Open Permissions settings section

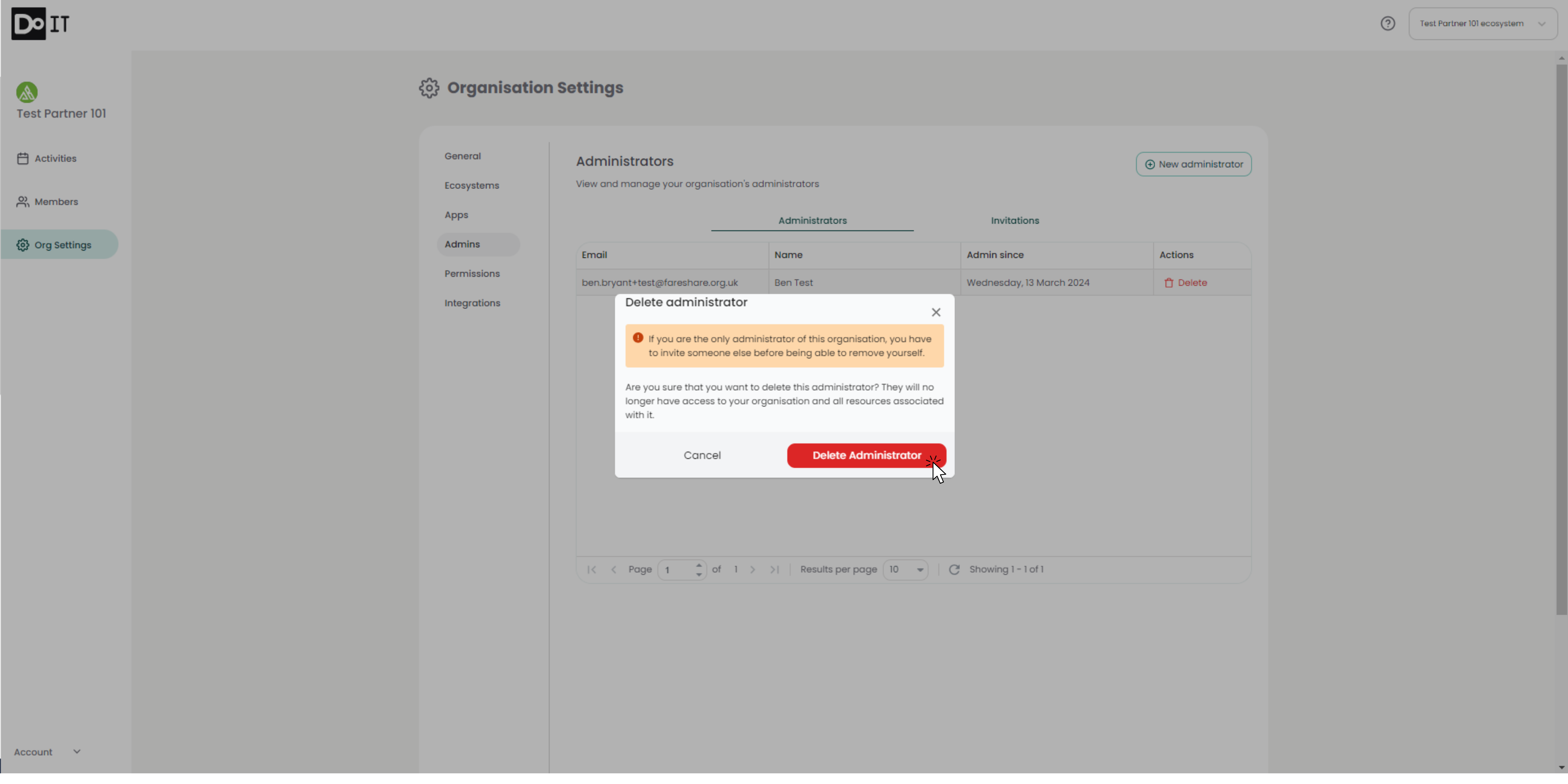[x=472, y=274]
